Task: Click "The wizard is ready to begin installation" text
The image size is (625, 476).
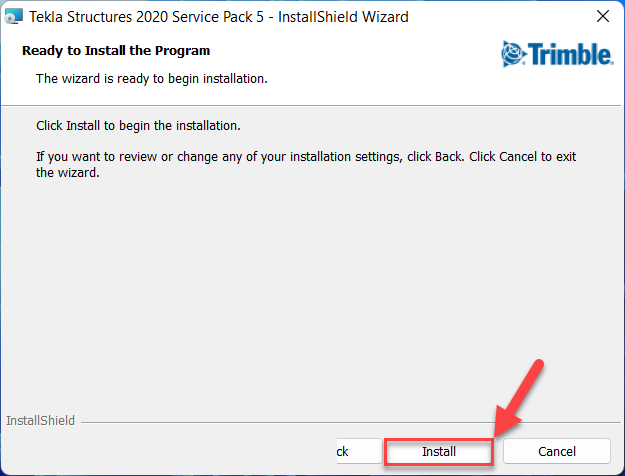Action: [151, 77]
